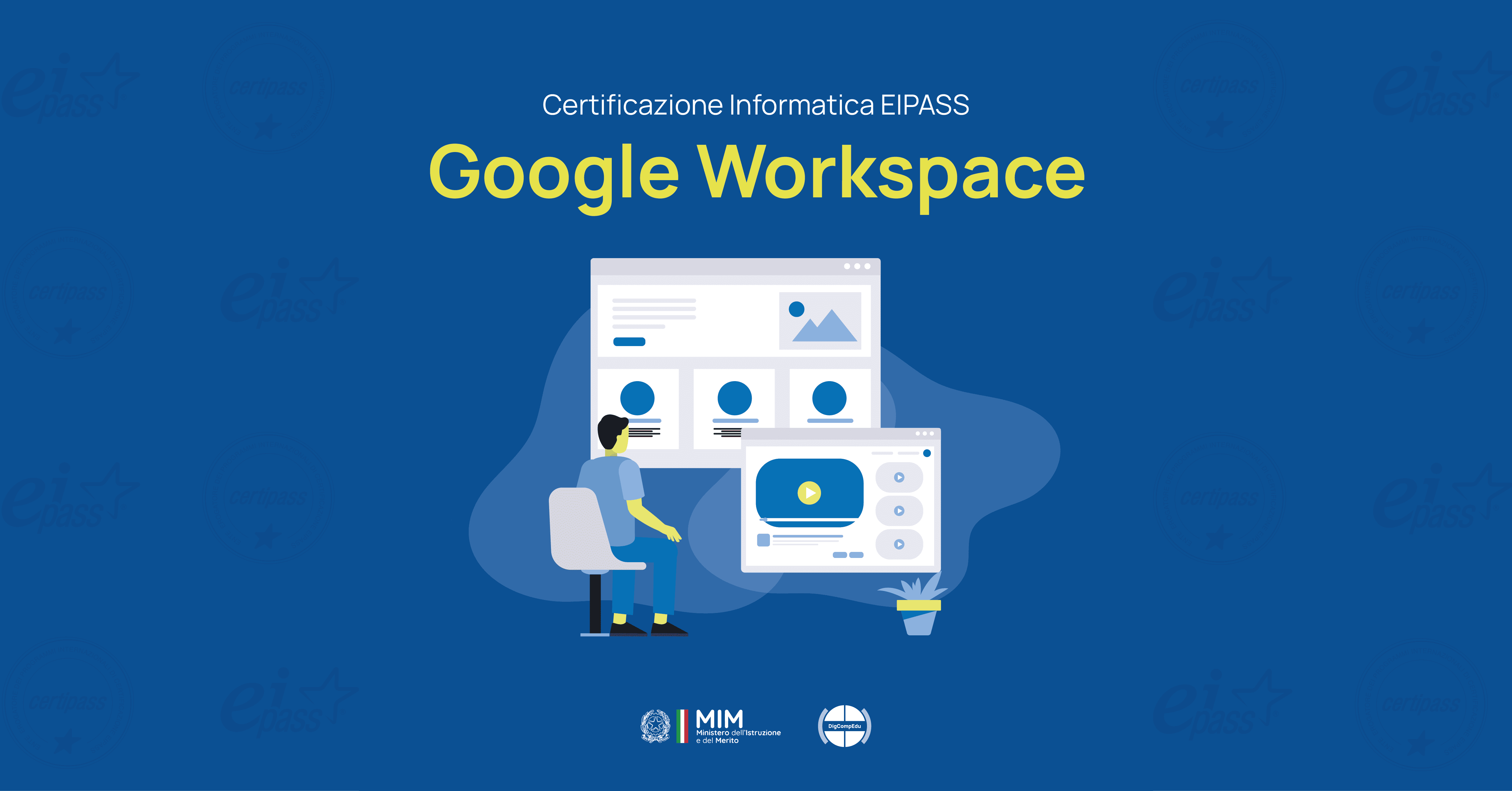Click the large "MIM" logo lettering
Viewport: 1512px width, 791px height.
pyautogui.click(x=720, y=719)
